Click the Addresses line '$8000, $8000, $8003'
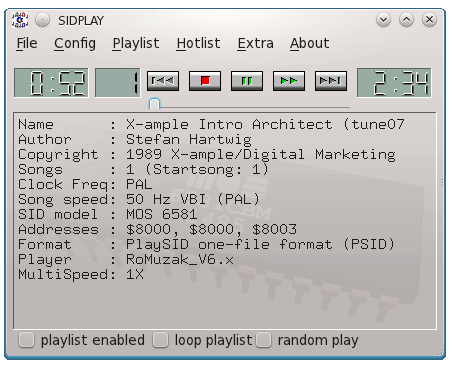Screen dimensions: 454x367 pos(211,229)
